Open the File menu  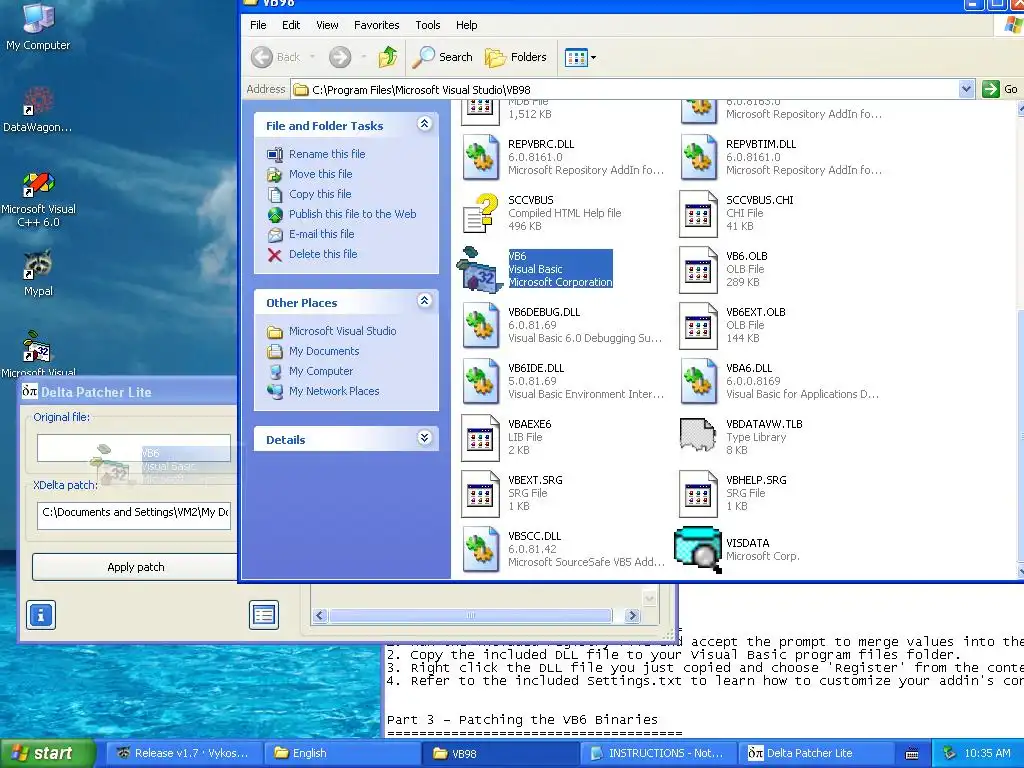[x=258, y=25]
